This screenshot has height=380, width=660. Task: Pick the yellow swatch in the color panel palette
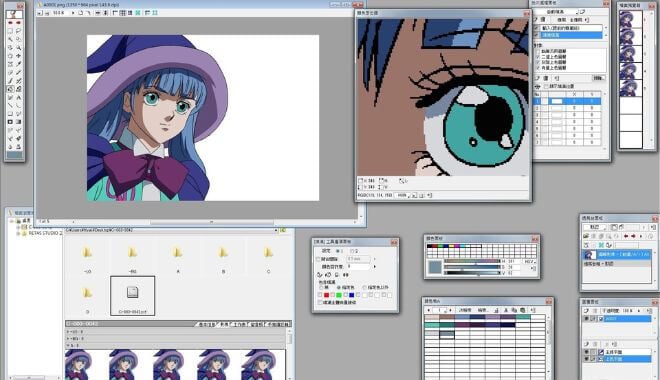pyautogui.click(x=451, y=246)
